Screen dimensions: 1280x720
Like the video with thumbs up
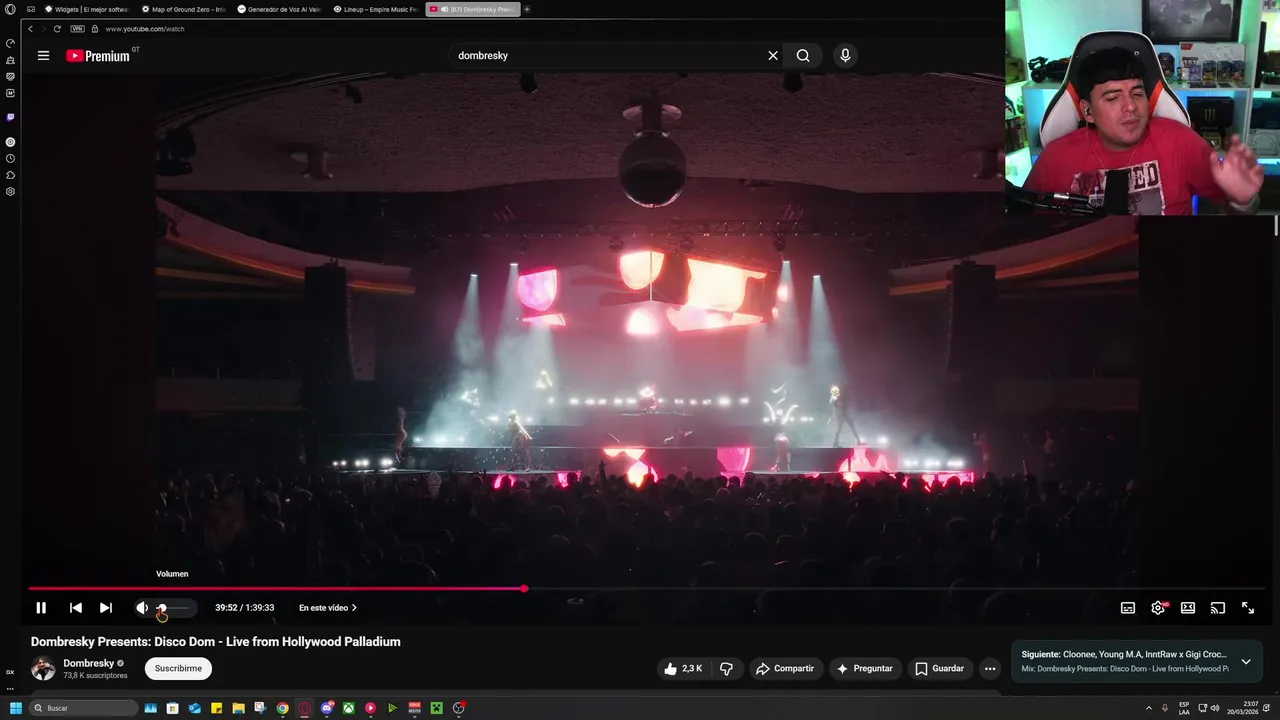point(684,669)
